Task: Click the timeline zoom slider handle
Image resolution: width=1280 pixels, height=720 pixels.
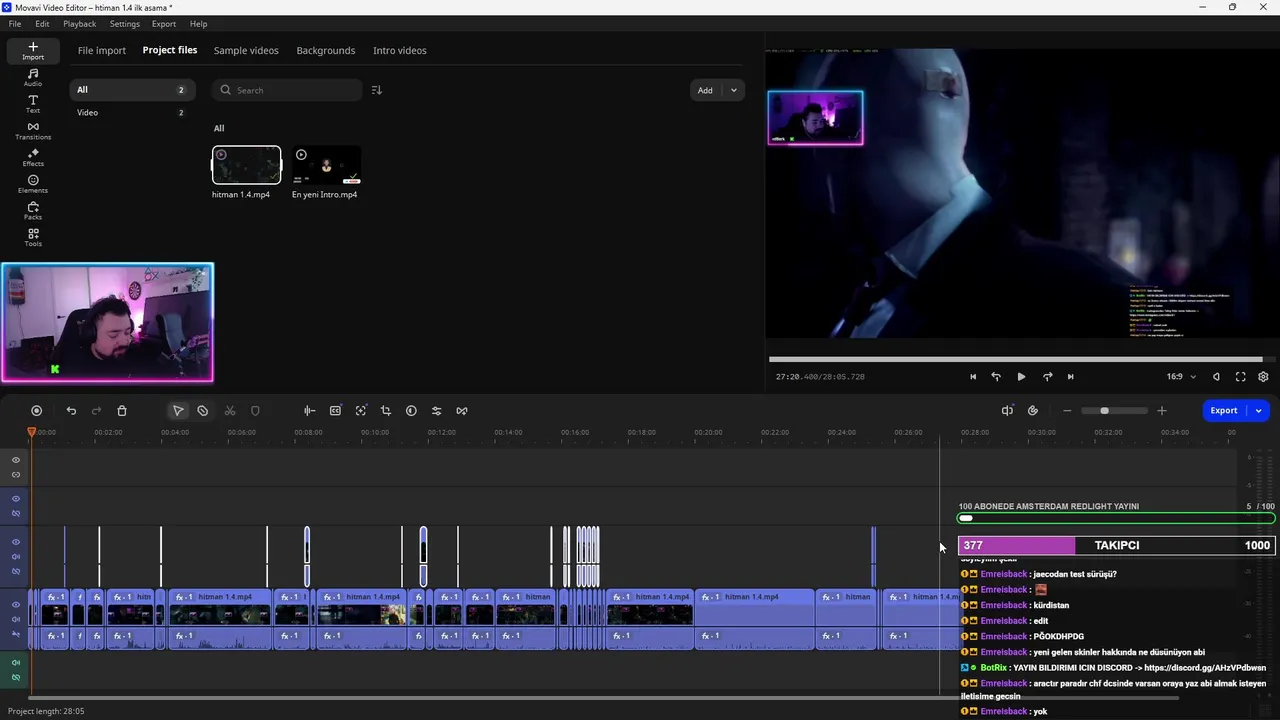Action: pyautogui.click(x=1104, y=411)
